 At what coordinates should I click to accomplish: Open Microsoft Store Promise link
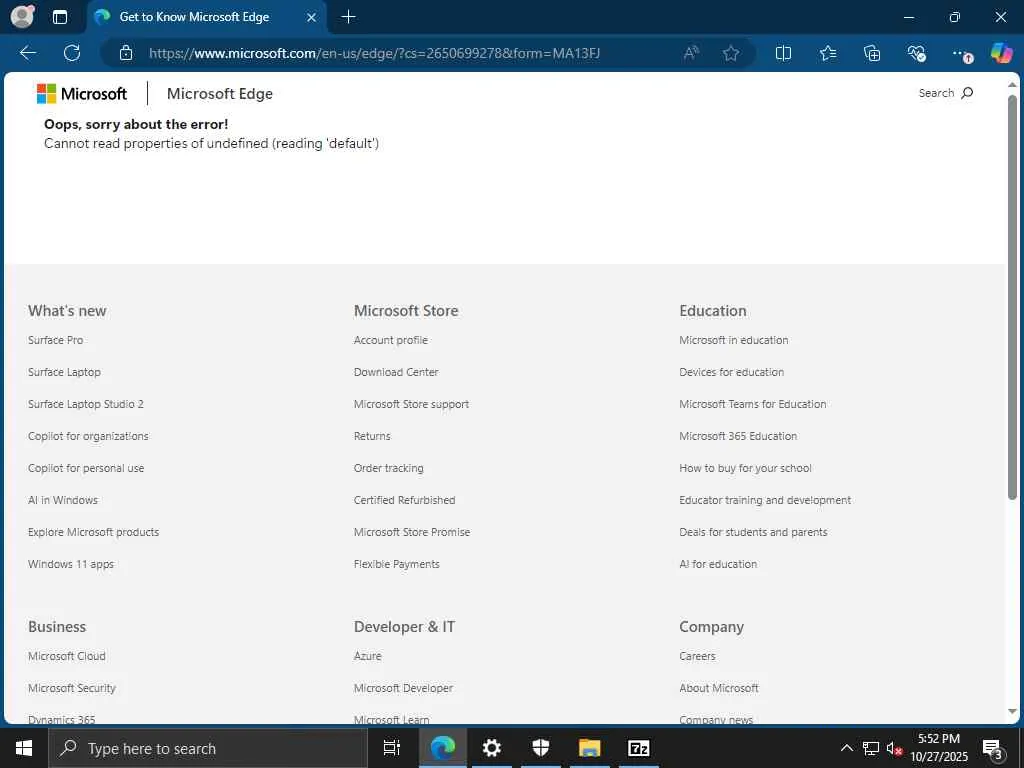(412, 532)
